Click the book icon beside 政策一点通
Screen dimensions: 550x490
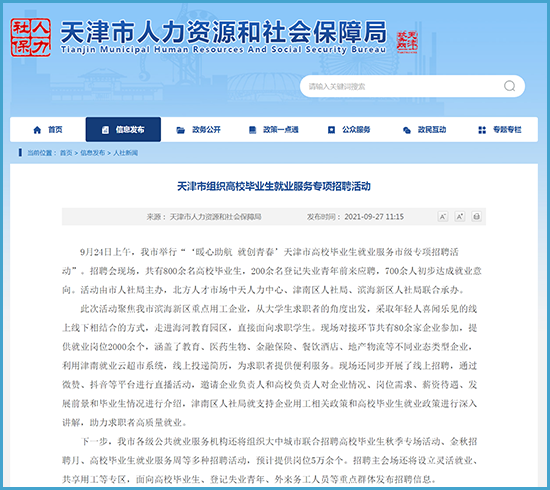click(252, 130)
